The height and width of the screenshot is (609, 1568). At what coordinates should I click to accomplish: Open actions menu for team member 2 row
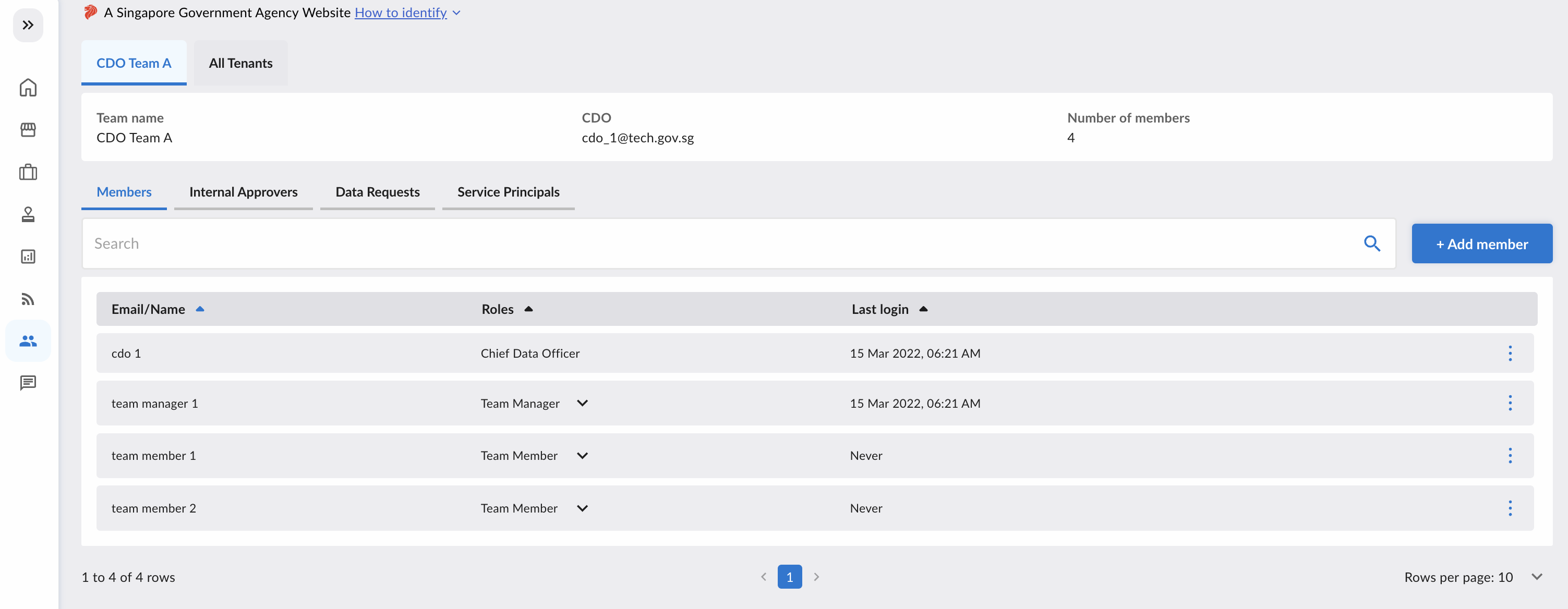(x=1510, y=508)
